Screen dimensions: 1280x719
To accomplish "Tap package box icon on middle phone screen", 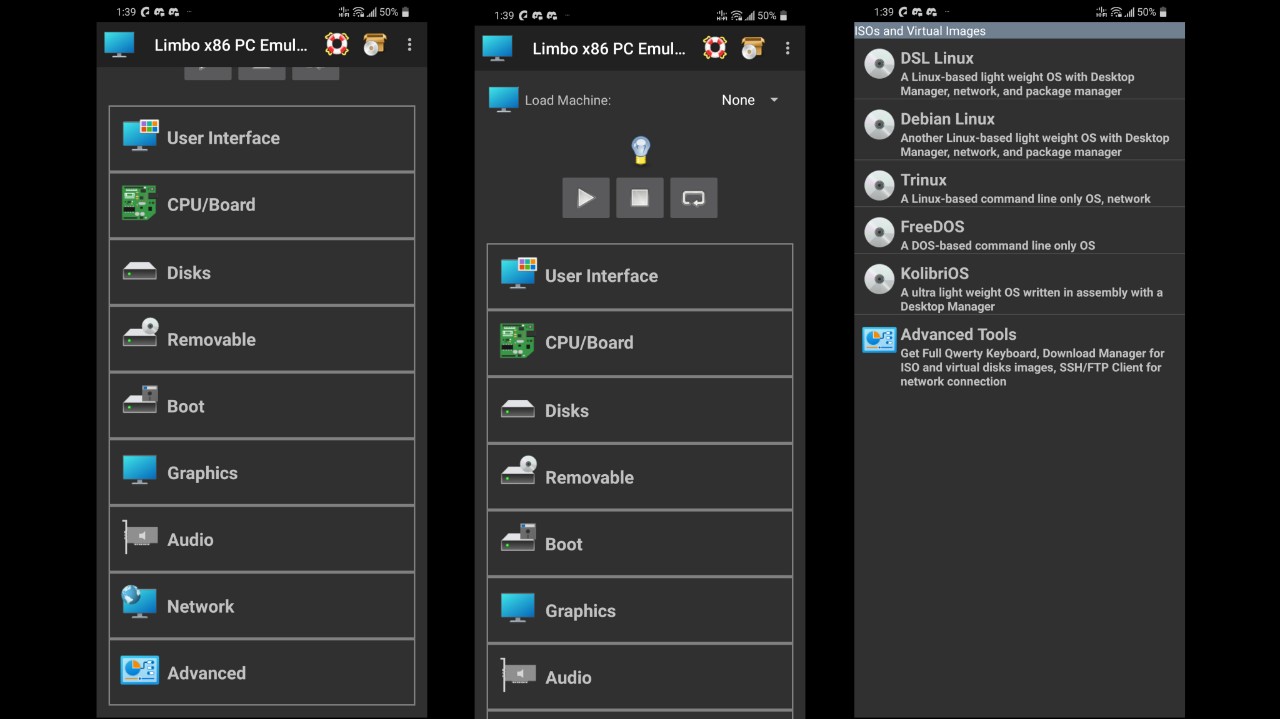I will coord(752,47).
